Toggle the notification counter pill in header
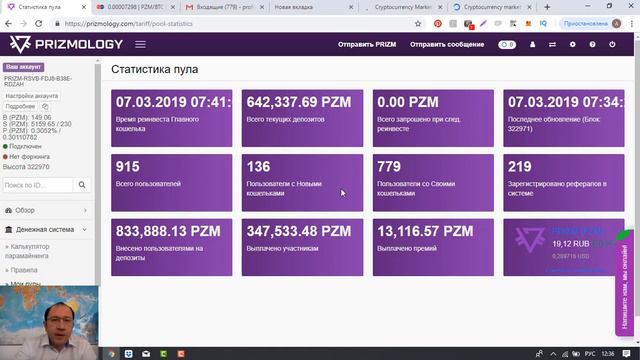Image resolution: width=640 pixels, height=360 pixels. coord(507,44)
